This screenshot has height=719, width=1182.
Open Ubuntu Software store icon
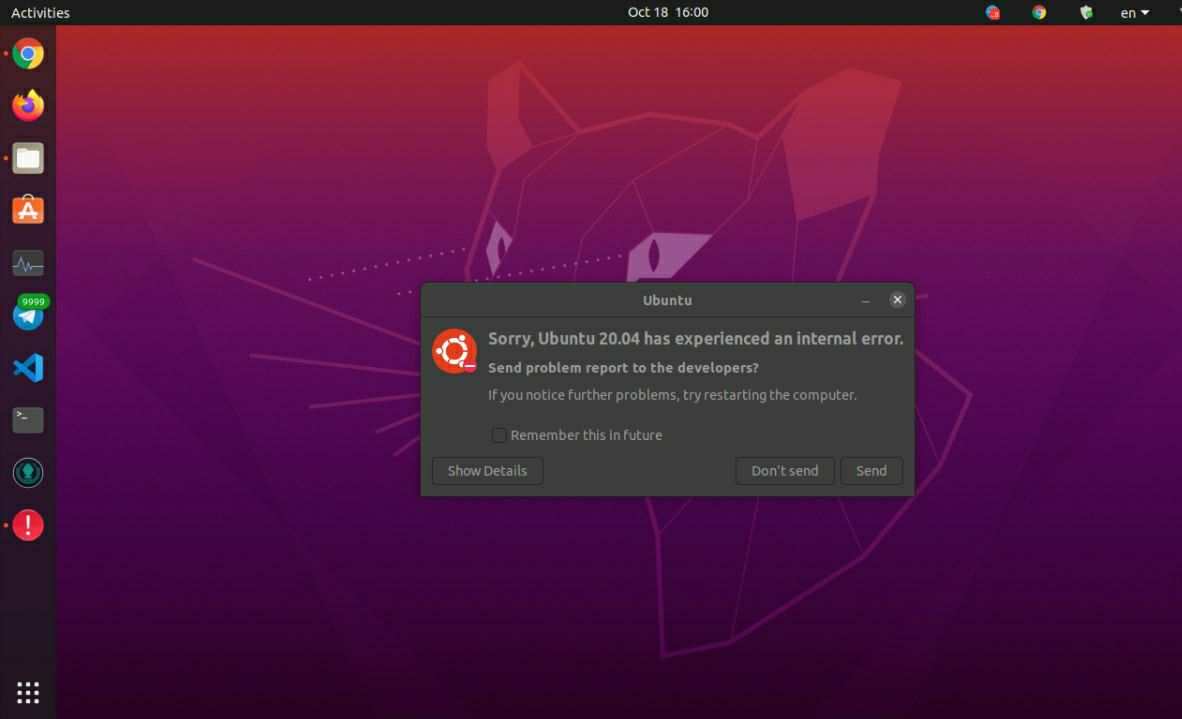point(28,210)
